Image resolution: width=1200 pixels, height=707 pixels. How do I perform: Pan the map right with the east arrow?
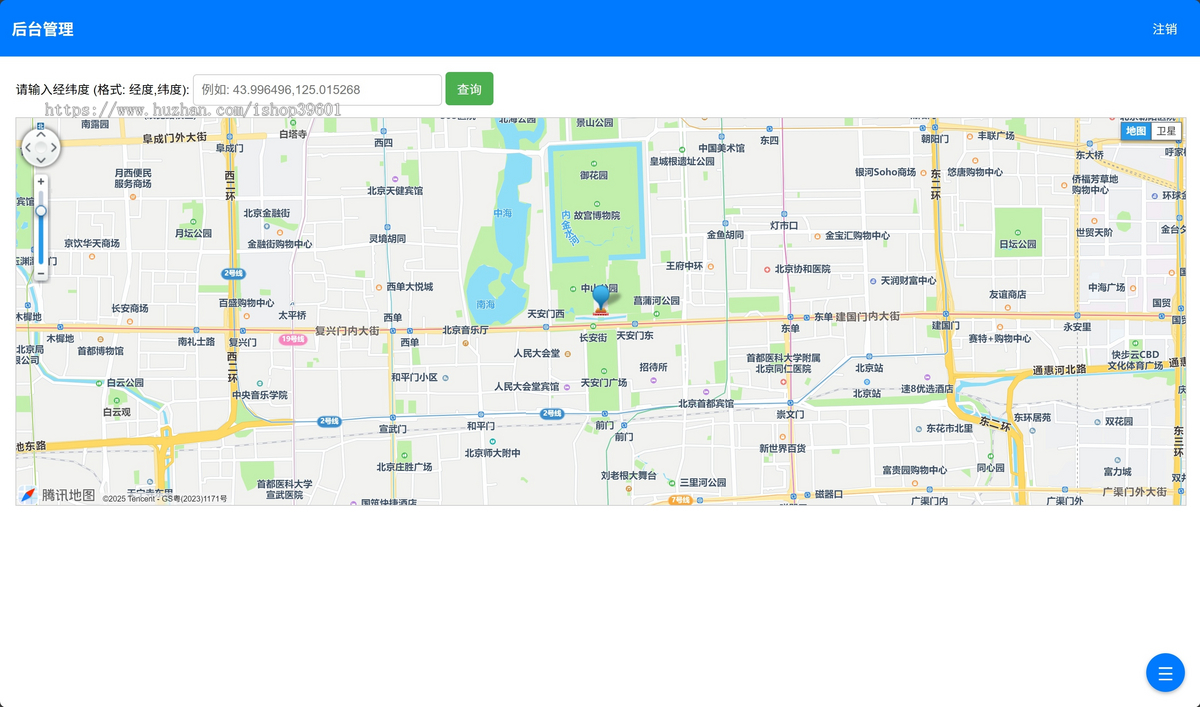(55, 148)
